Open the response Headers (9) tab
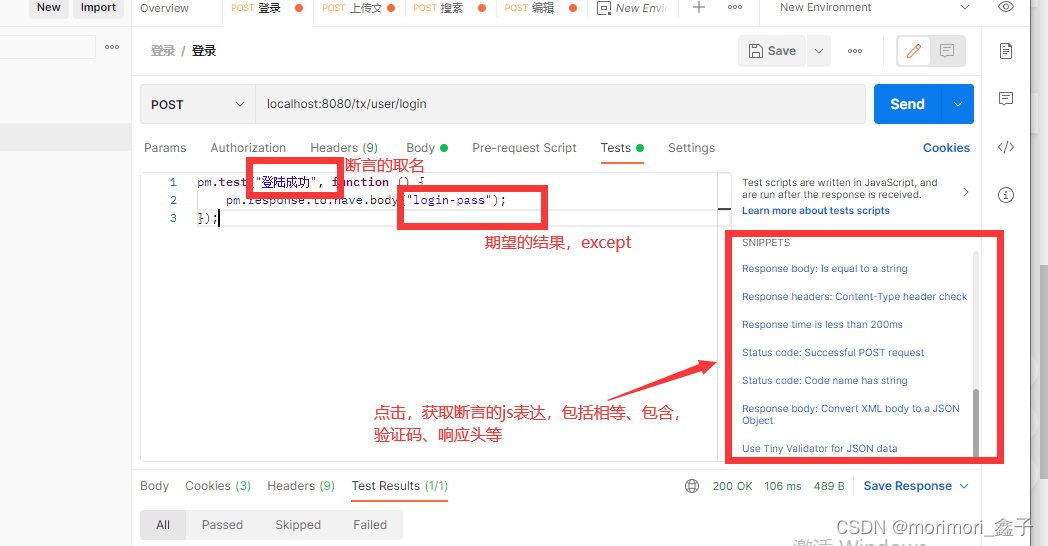Screen dimensions: 1048x546 pyautogui.click(x=301, y=486)
